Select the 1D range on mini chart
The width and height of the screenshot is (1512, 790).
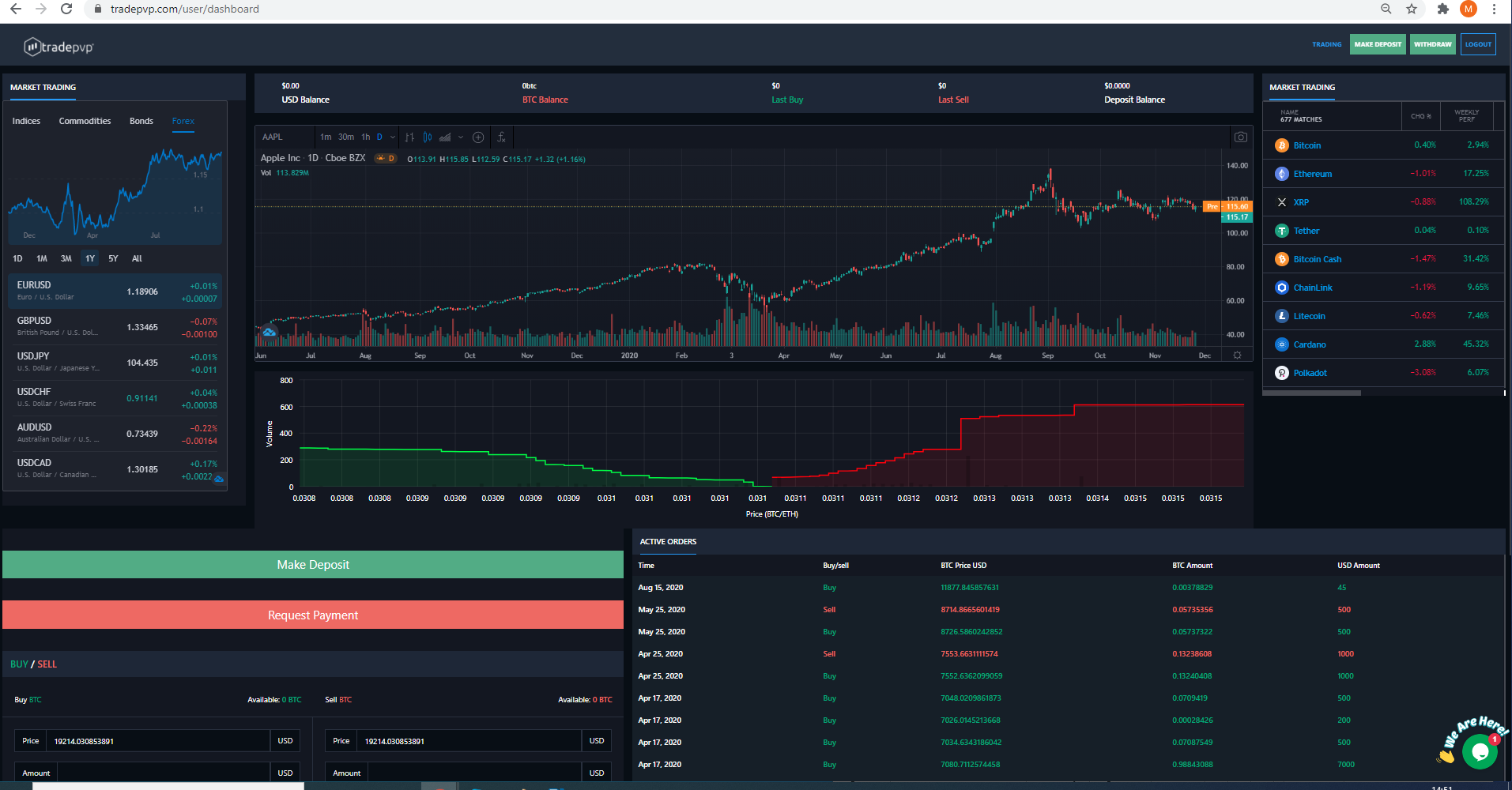pos(17,258)
